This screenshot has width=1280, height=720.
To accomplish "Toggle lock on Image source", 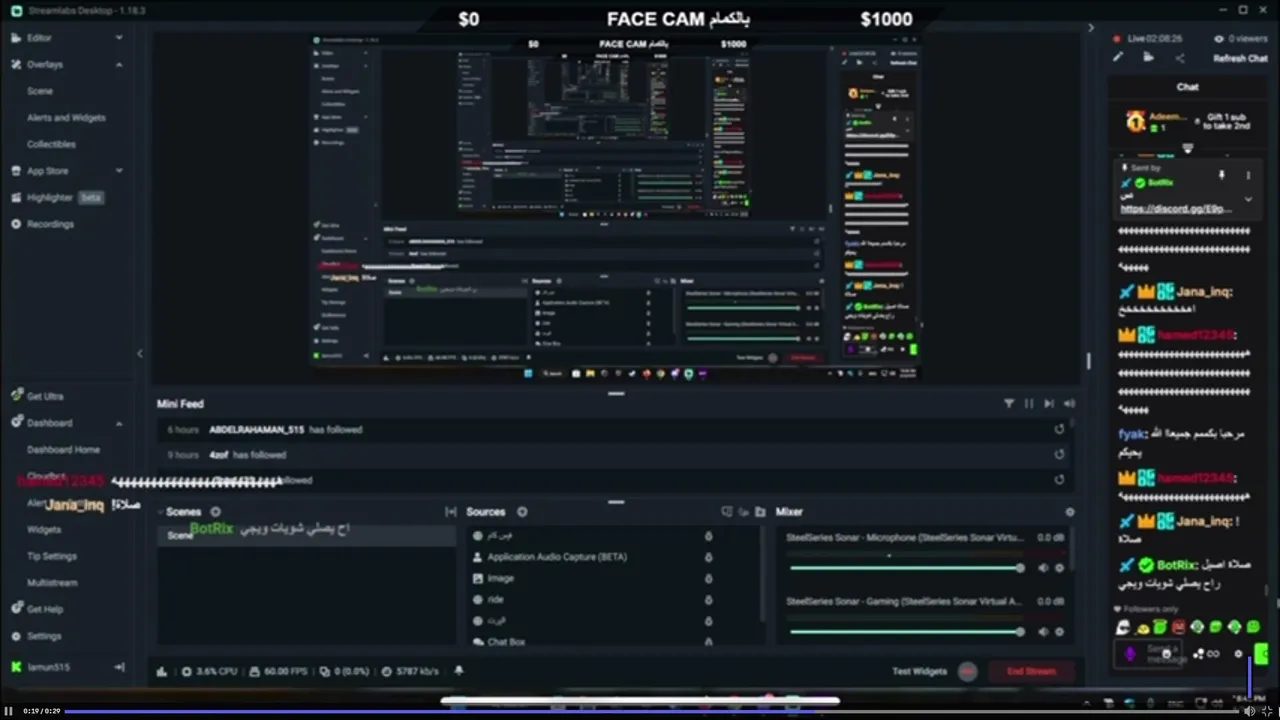I will 708,578.
